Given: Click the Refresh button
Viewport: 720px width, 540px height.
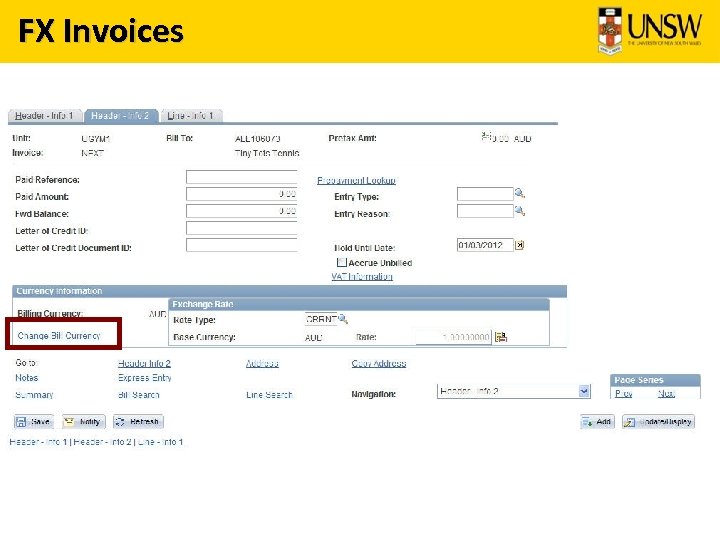Looking at the screenshot, I should [138, 422].
